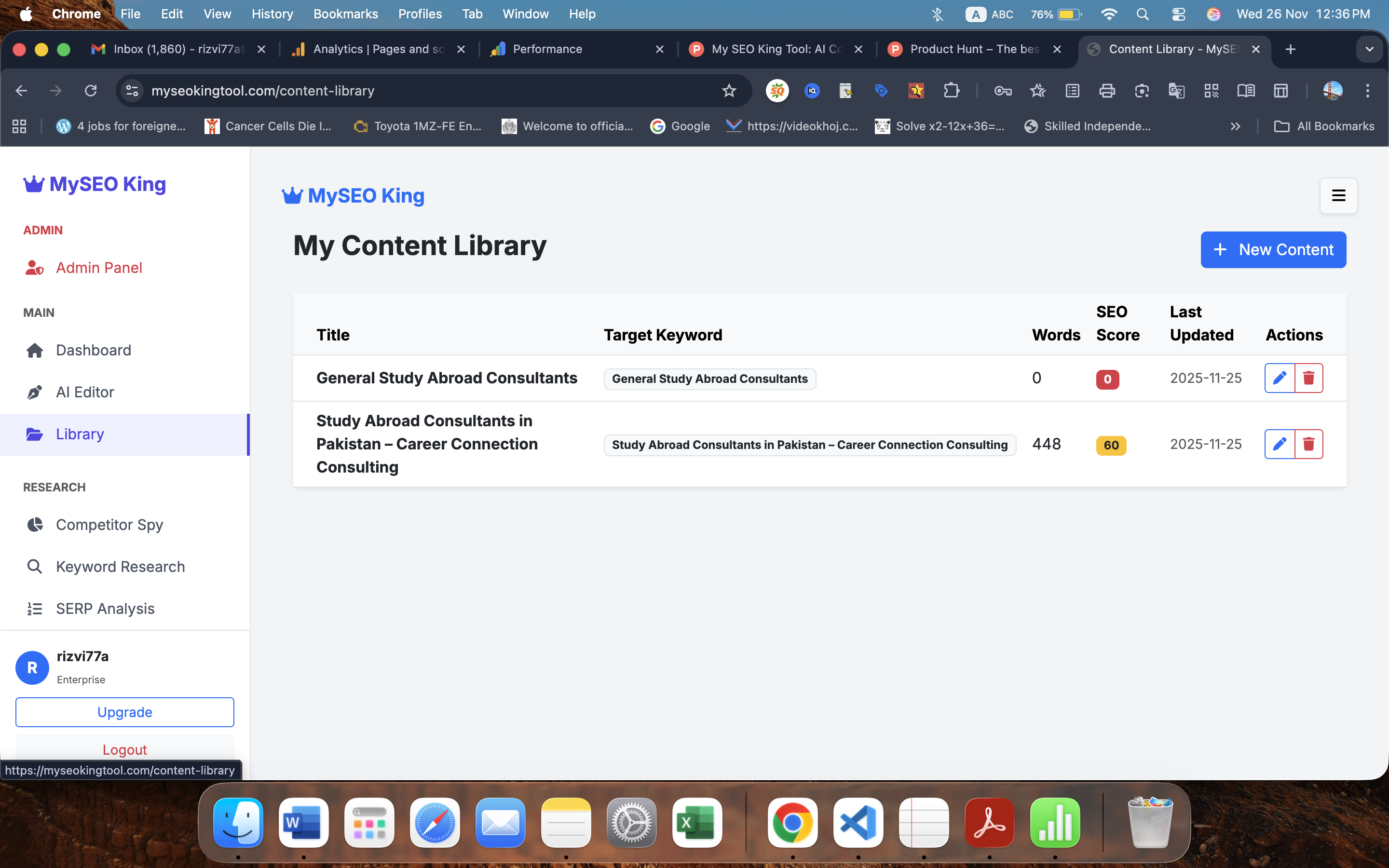The width and height of the screenshot is (1389, 868).
Task: Open the Bookmarks menu in menu bar
Action: 345,14
